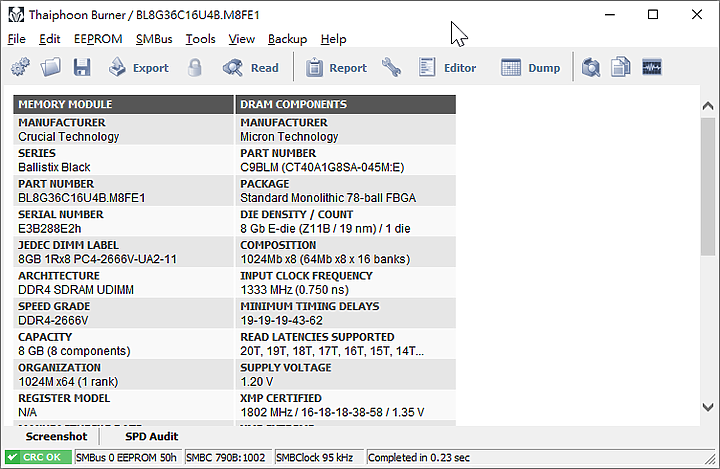Select timing delays 19-19-19-43-62

(281, 321)
